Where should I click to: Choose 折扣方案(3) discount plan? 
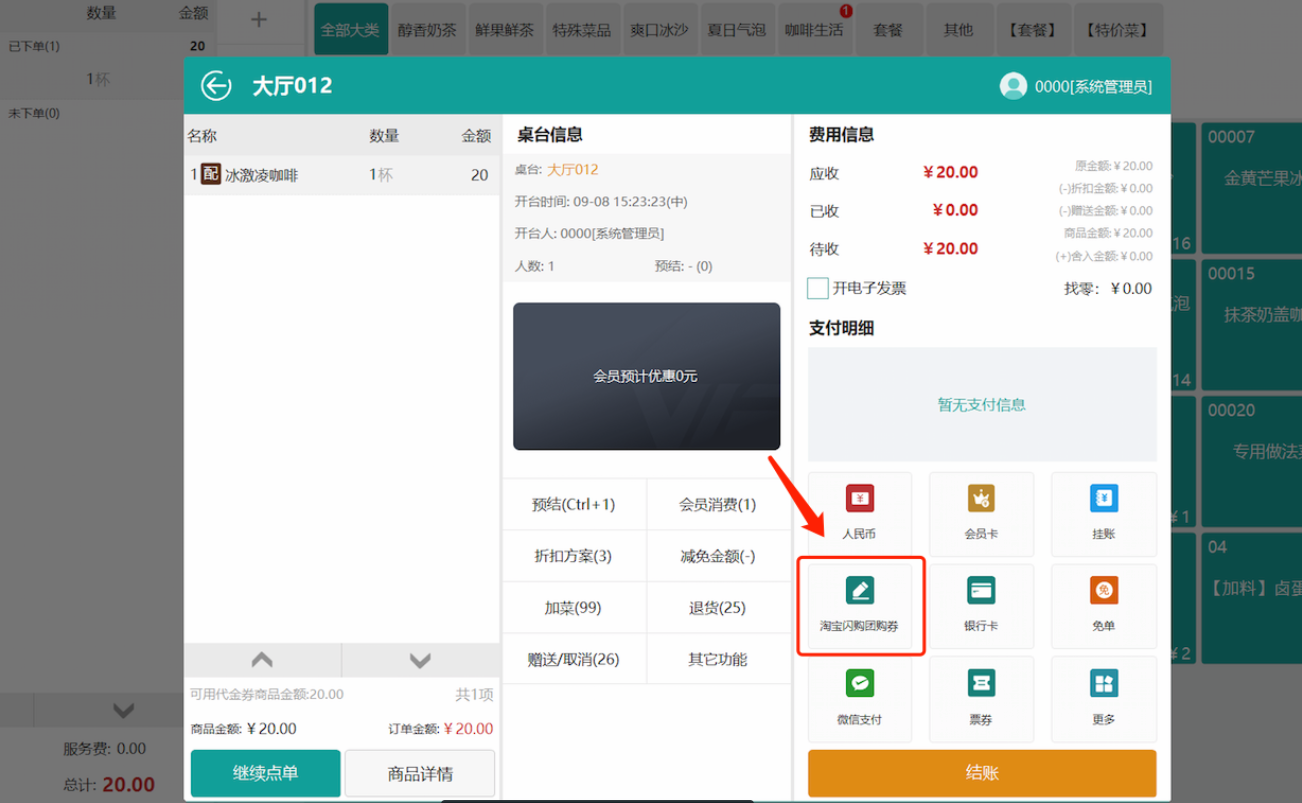click(x=574, y=556)
